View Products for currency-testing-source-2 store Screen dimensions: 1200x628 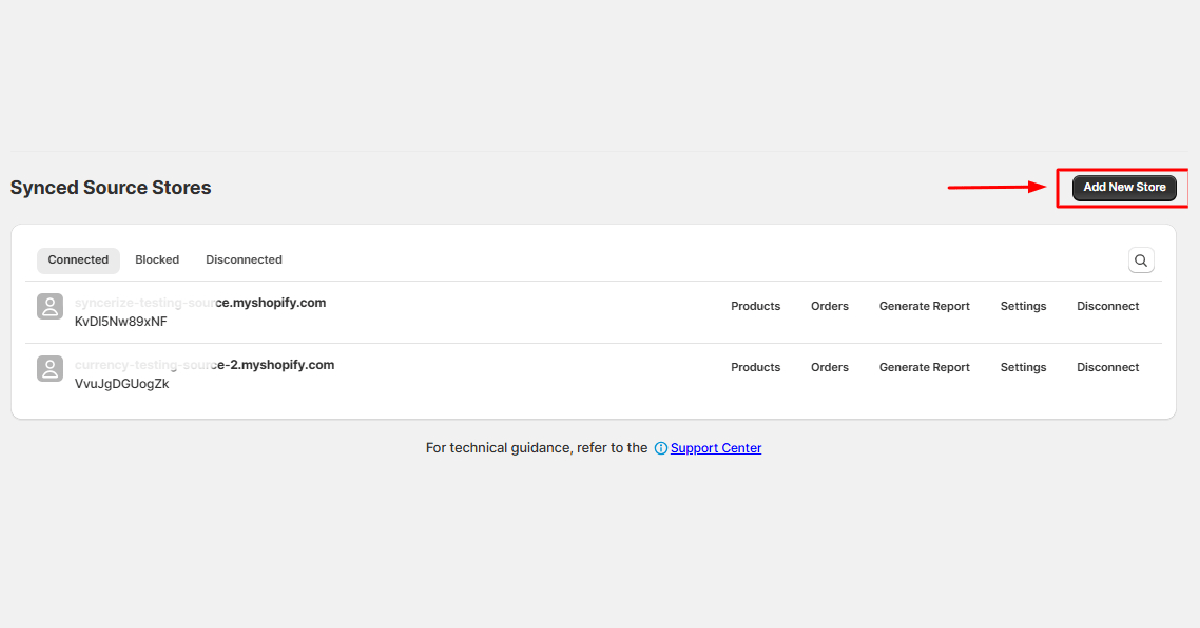point(755,368)
